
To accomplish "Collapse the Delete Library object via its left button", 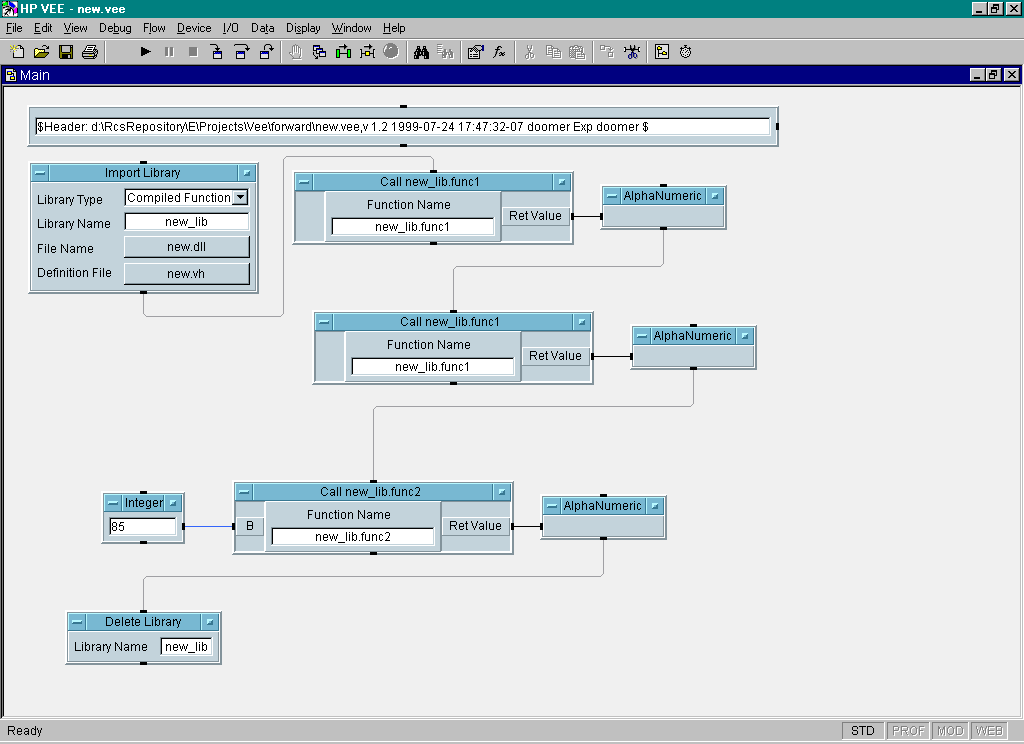I will pos(77,622).
